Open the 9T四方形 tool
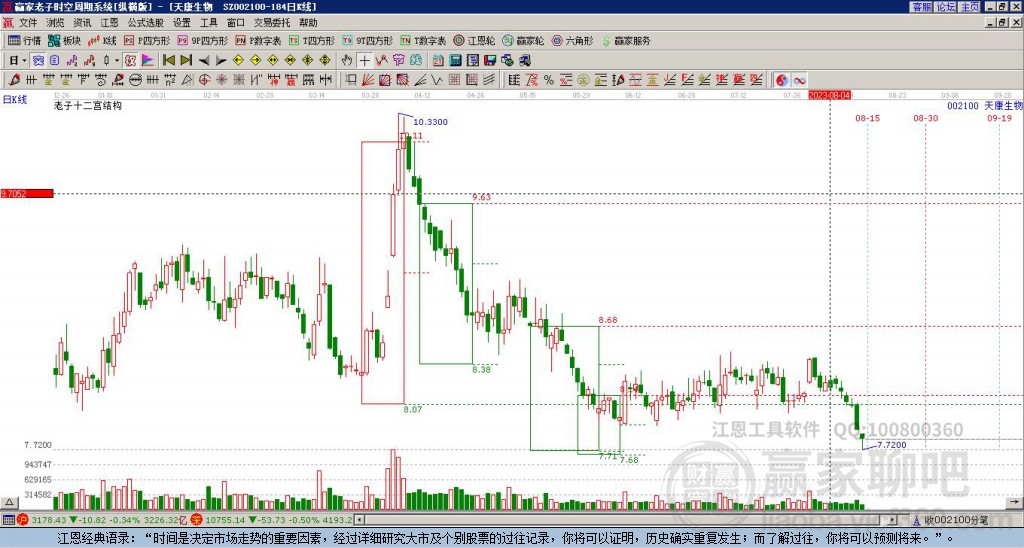The image size is (1024, 548). [x=367, y=40]
